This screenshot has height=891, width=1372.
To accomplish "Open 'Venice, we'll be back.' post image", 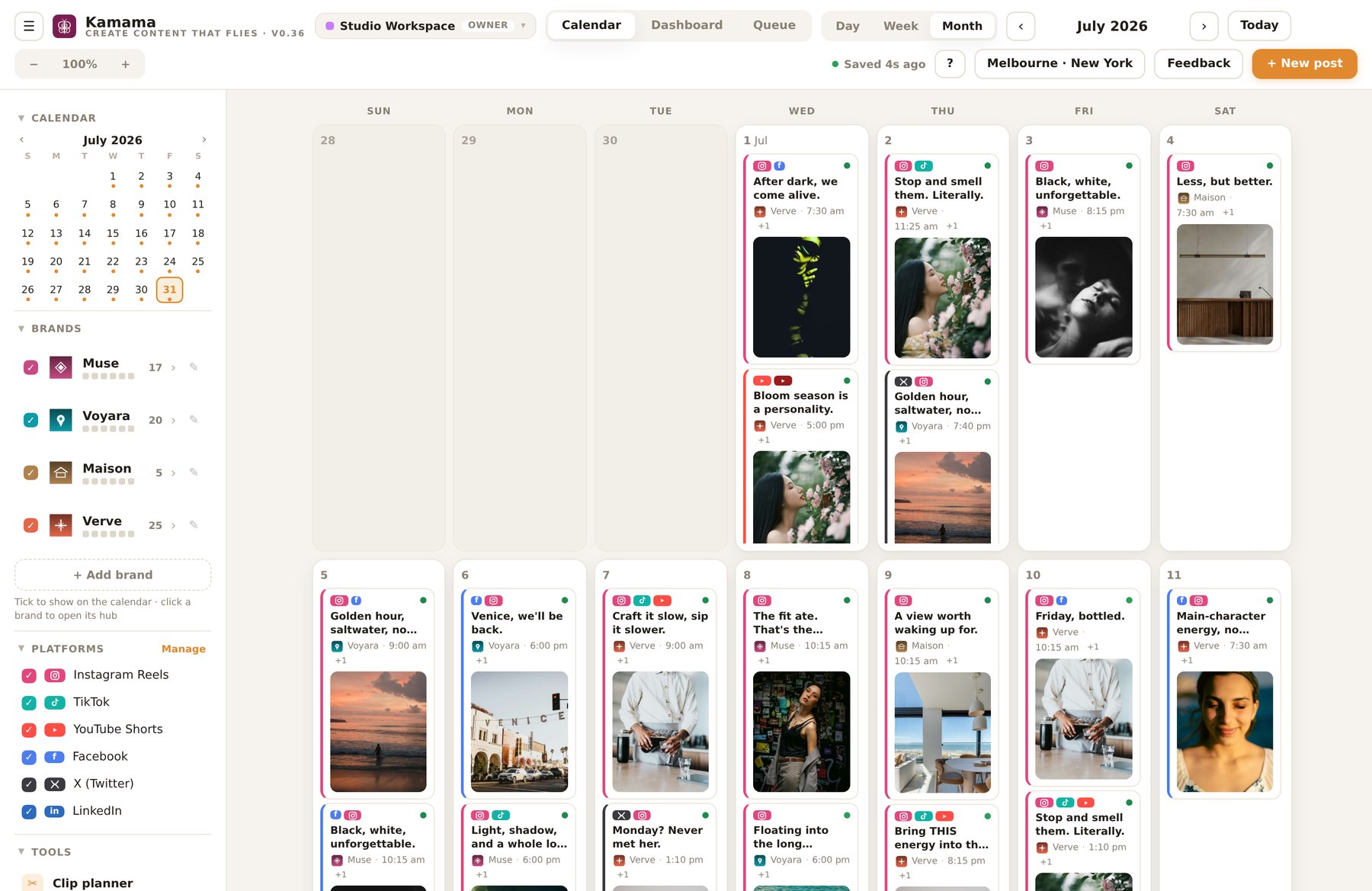I will pos(519,732).
